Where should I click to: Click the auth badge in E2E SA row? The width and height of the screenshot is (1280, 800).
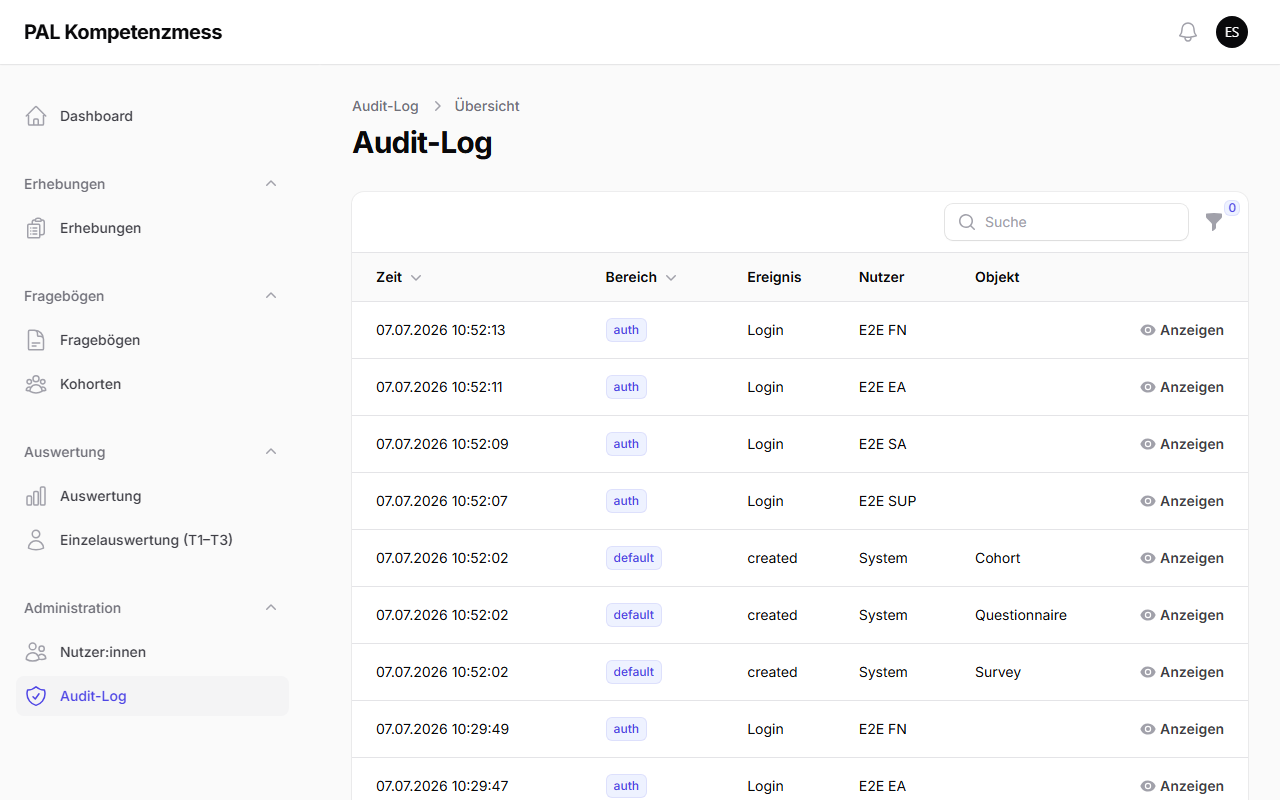626,444
